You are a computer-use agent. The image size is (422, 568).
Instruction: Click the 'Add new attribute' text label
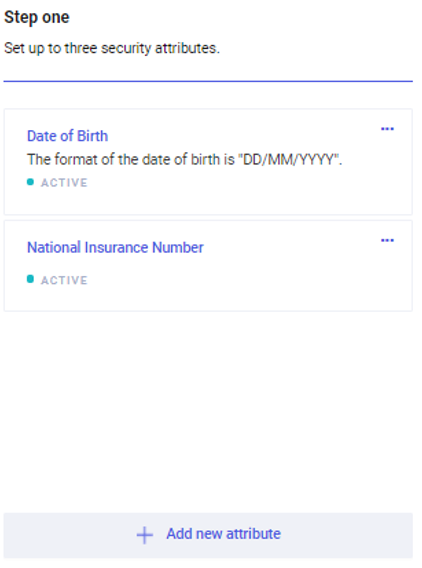pyautogui.click(x=223, y=534)
